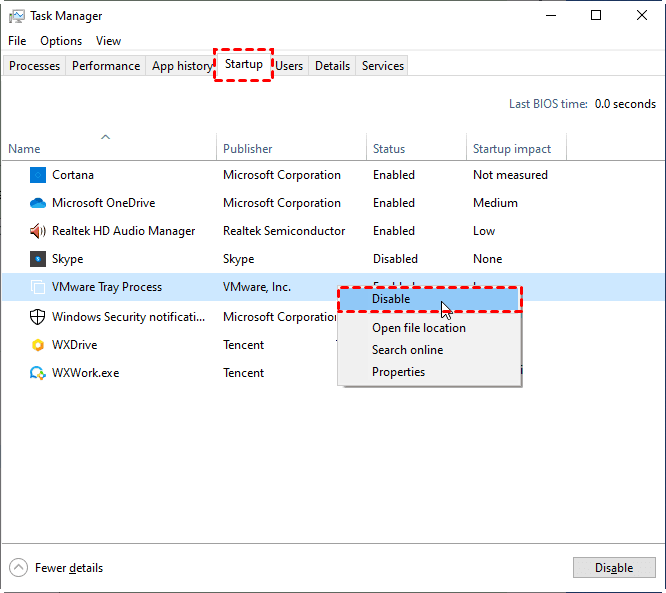Open the Options menu
This screenshot has height=593, width=666.
coord(61,41)
